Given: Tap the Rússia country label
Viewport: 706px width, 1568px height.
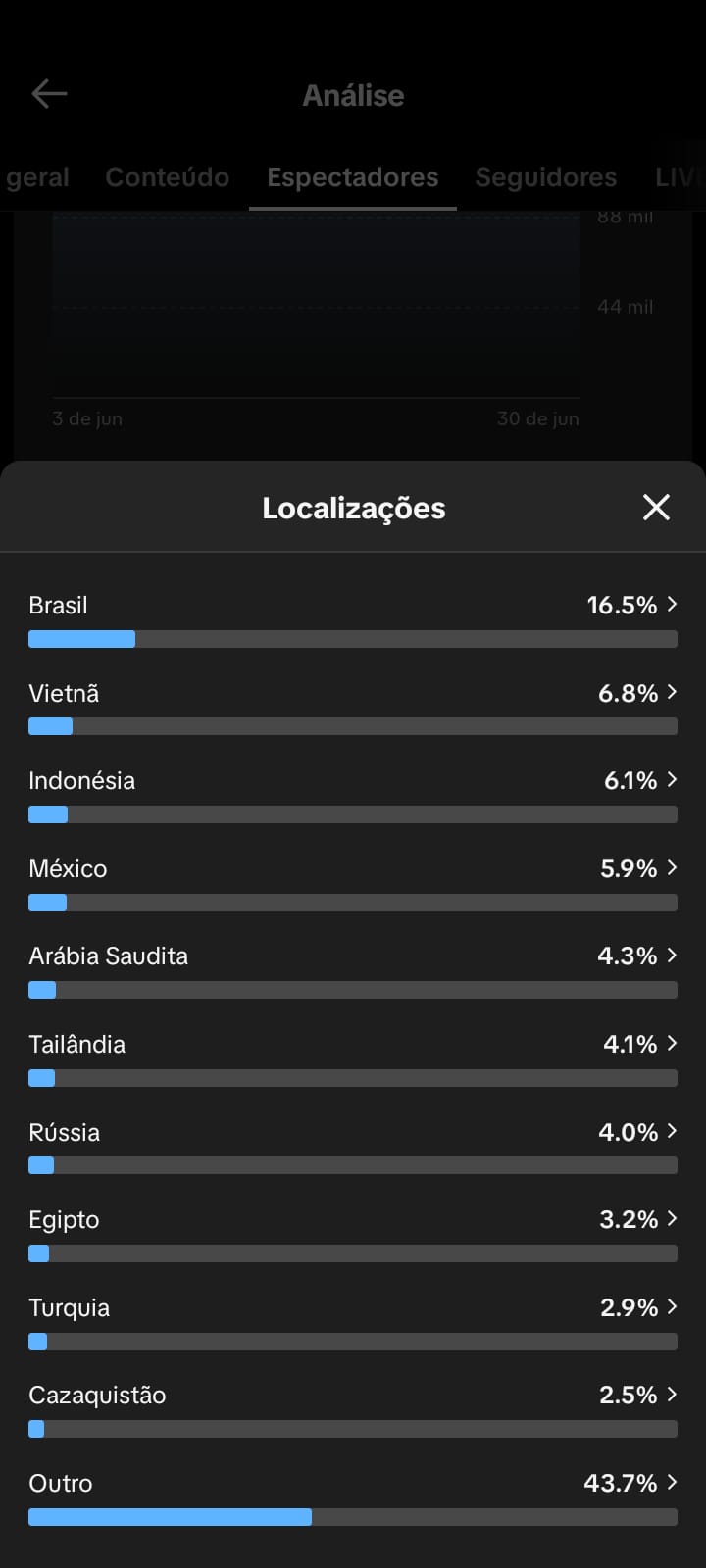Looking at the screenshot, I should (65, 1132).
